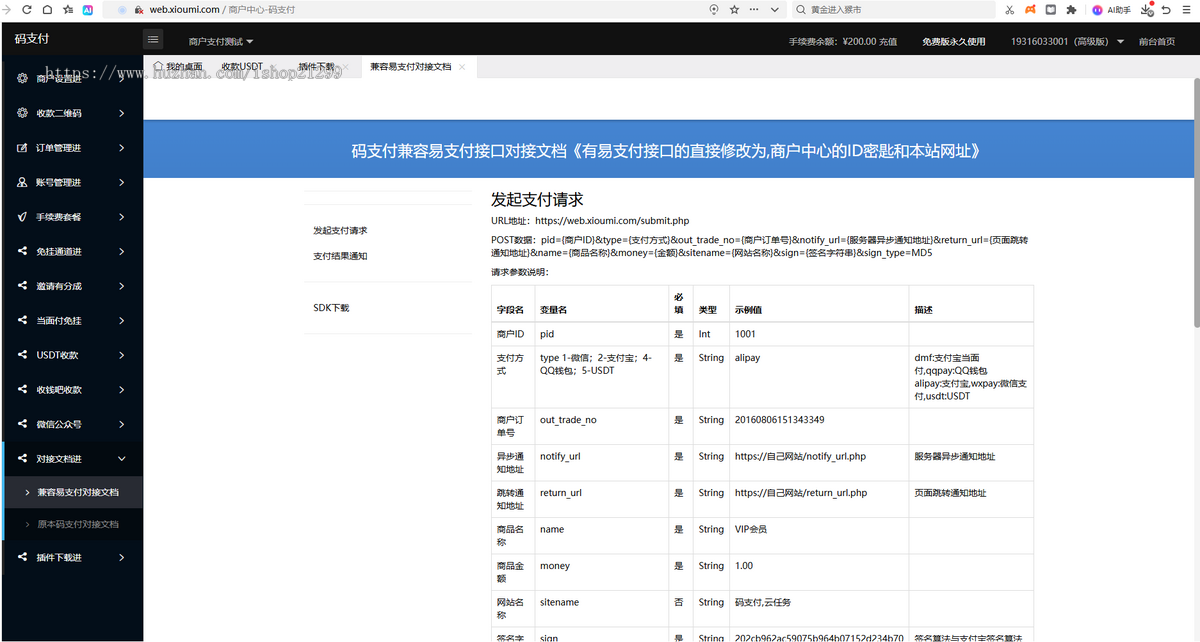This screenshot has width=1200, height=642.
Task: Click the out_trade_no variable cell
Action: 601,426
